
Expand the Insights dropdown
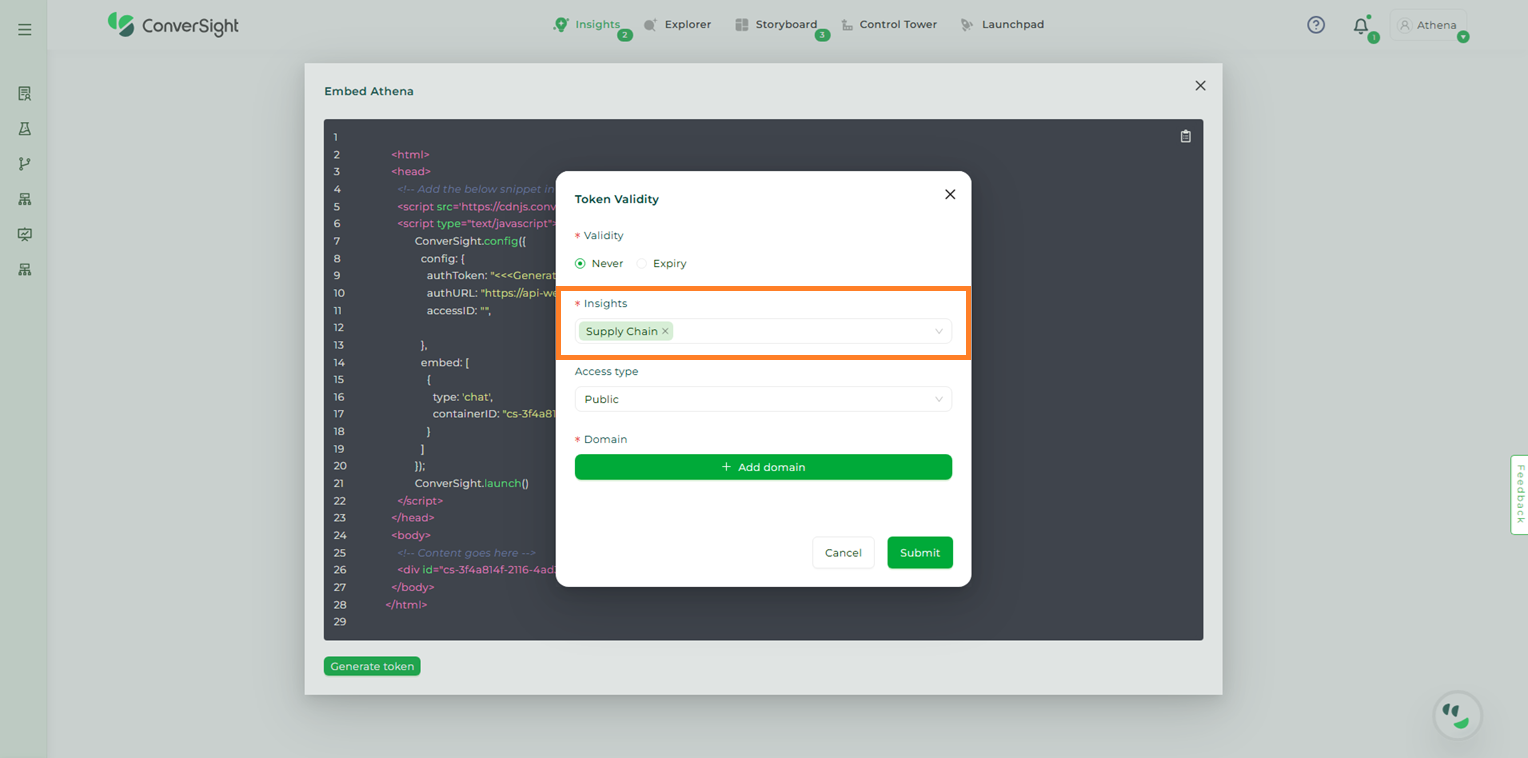pos(938,331)
